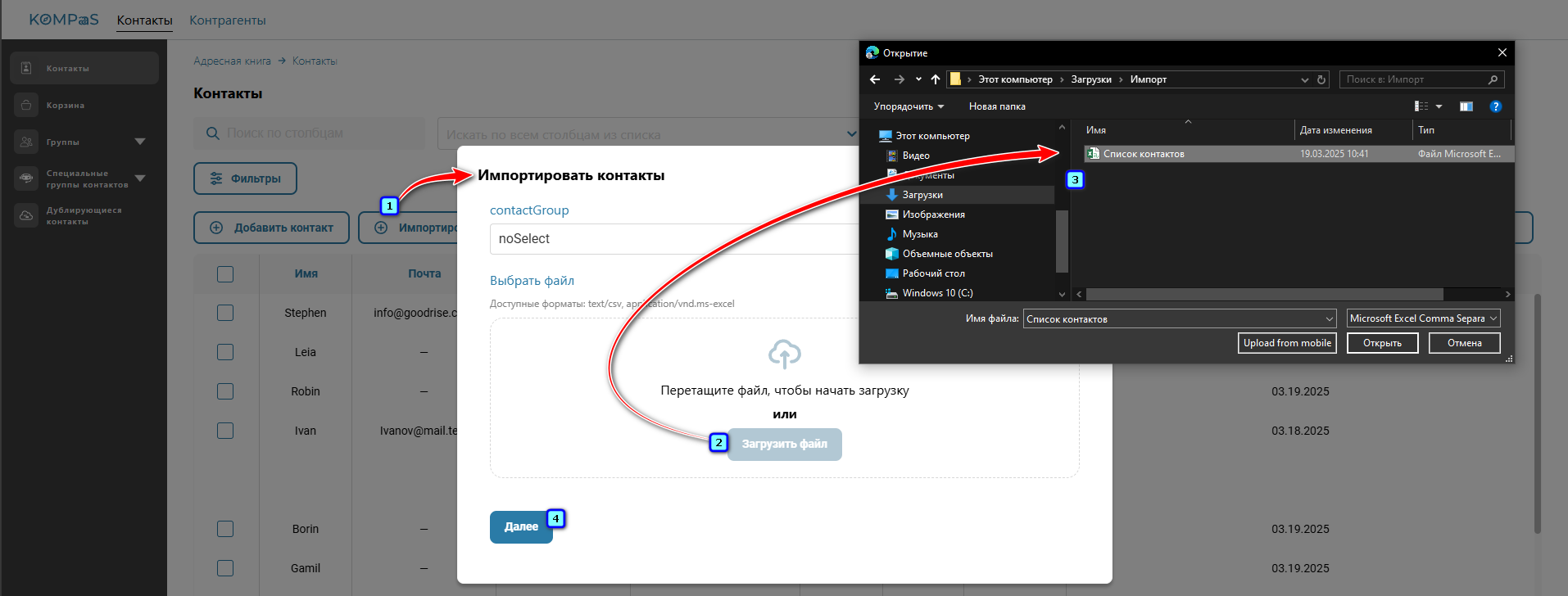Switch to the Контрагенты top tab
Viewport: 1568px width, 596px height.
[228, 20]
